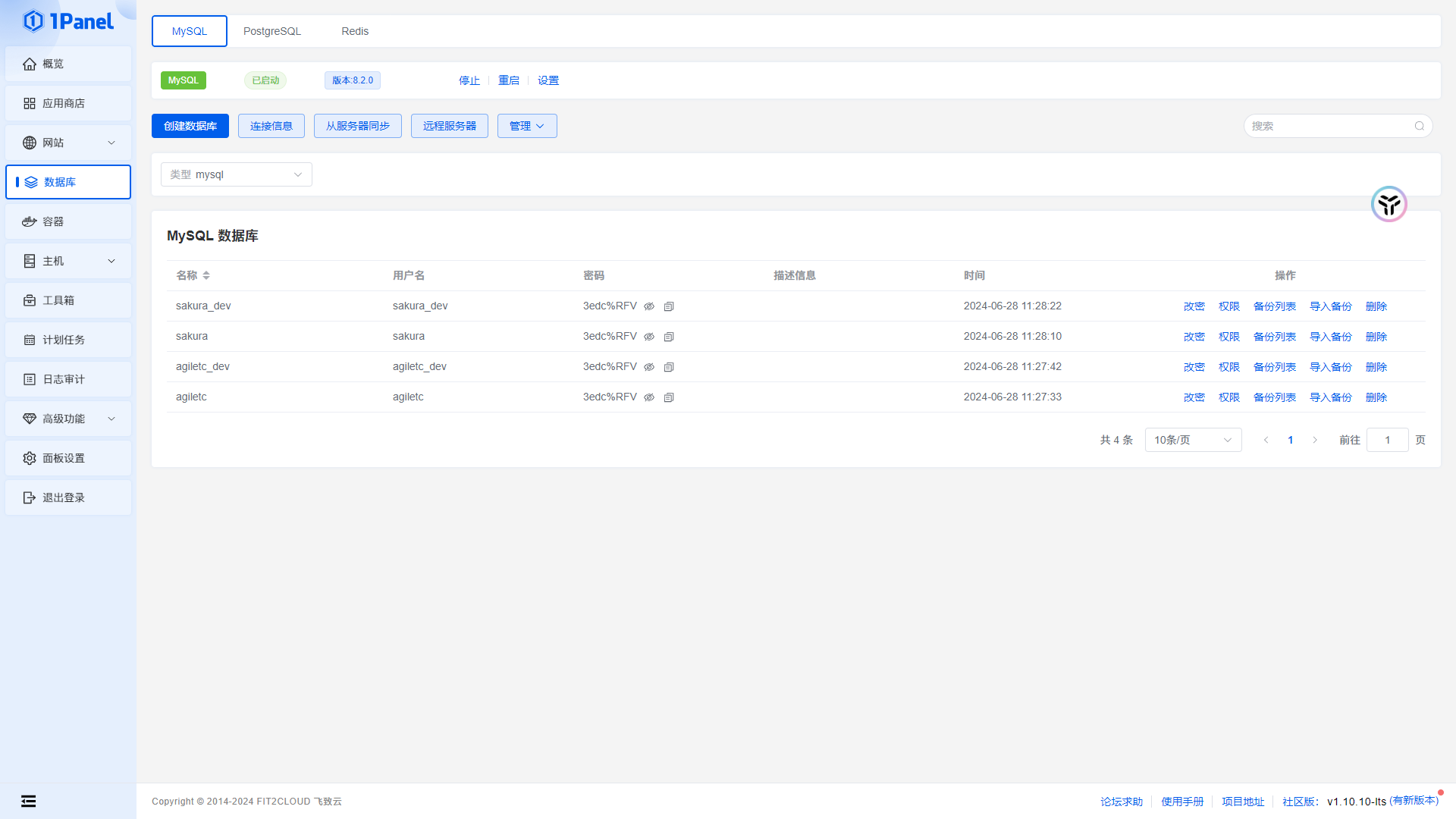Click 权限 for sakura
Viewport: 1456px width, 819px height.
(1229, 337)
